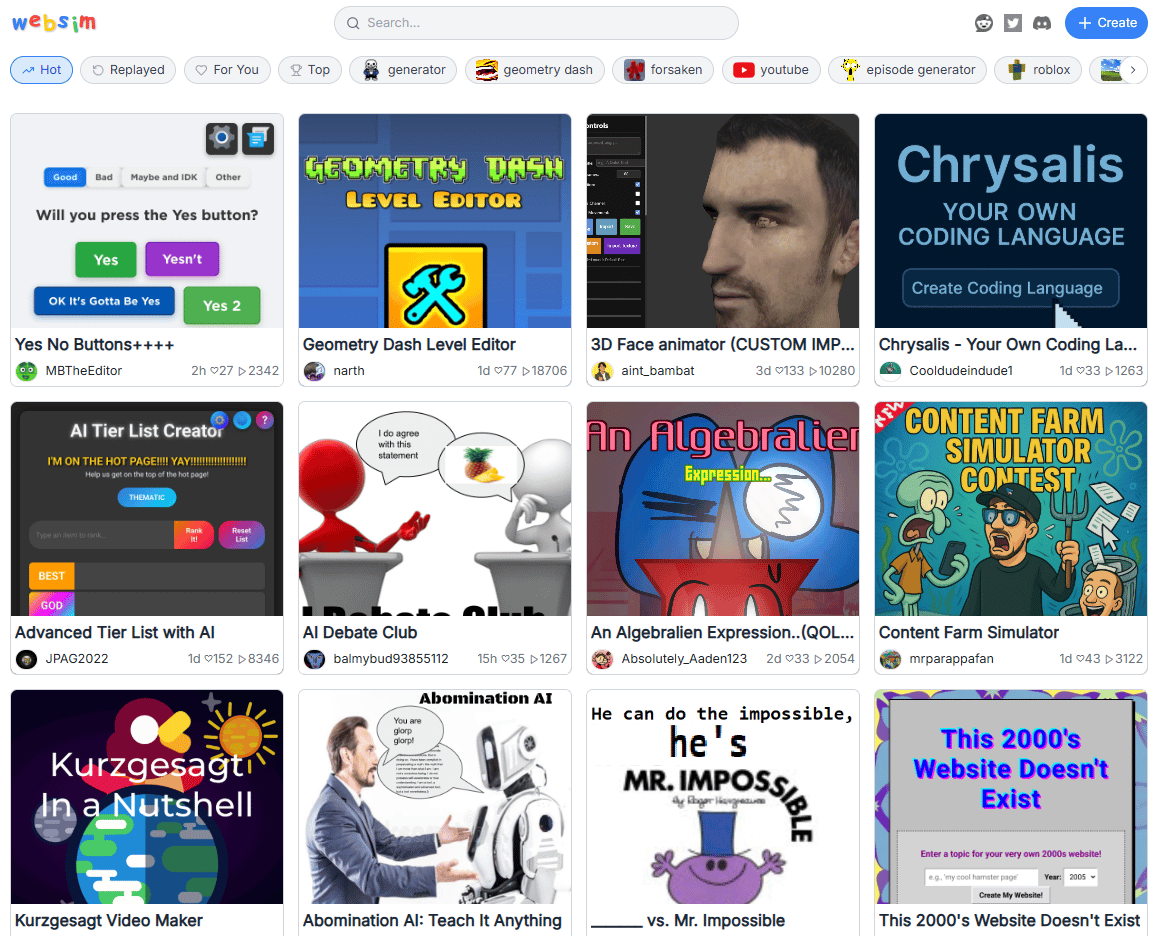Click JPAG2022's avatar icon
1157x936 pixels.
(27, 658)
